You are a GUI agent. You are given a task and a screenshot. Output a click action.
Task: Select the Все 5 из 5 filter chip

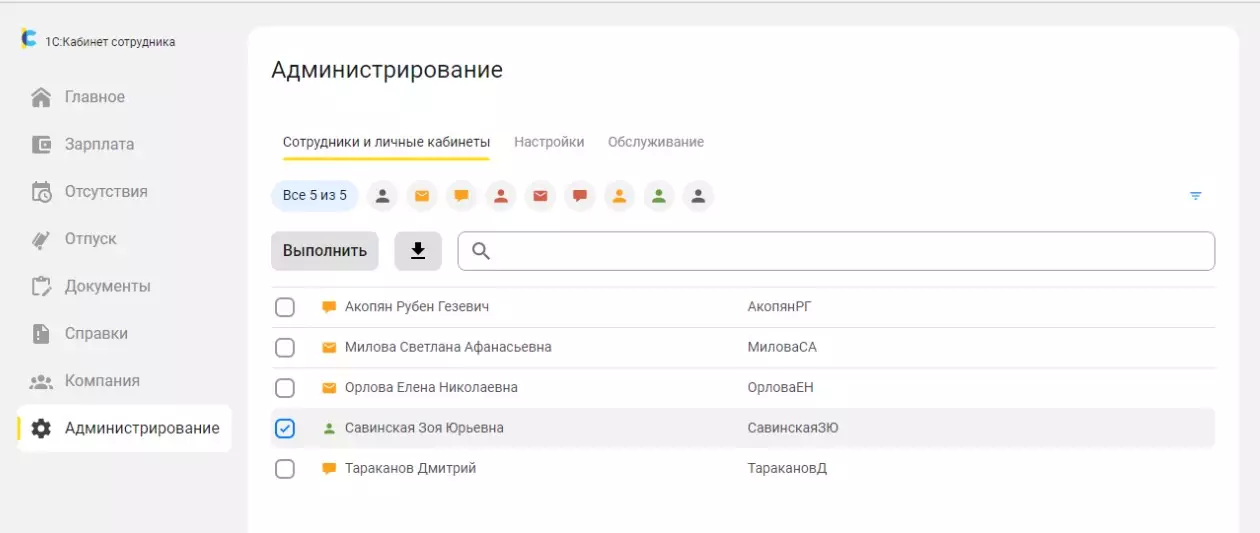point(315,196)
